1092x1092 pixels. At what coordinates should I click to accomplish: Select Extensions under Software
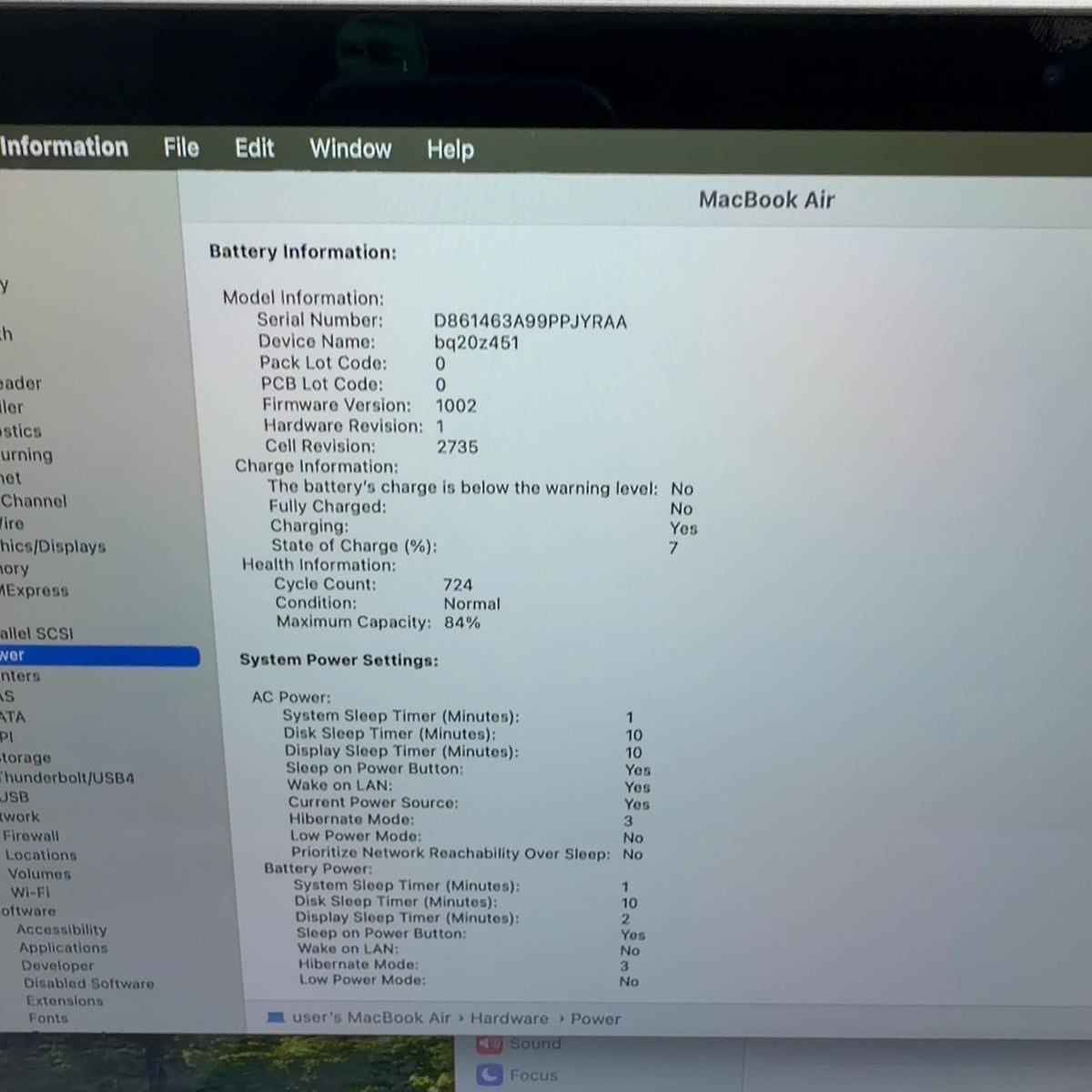coord(65,1000)
